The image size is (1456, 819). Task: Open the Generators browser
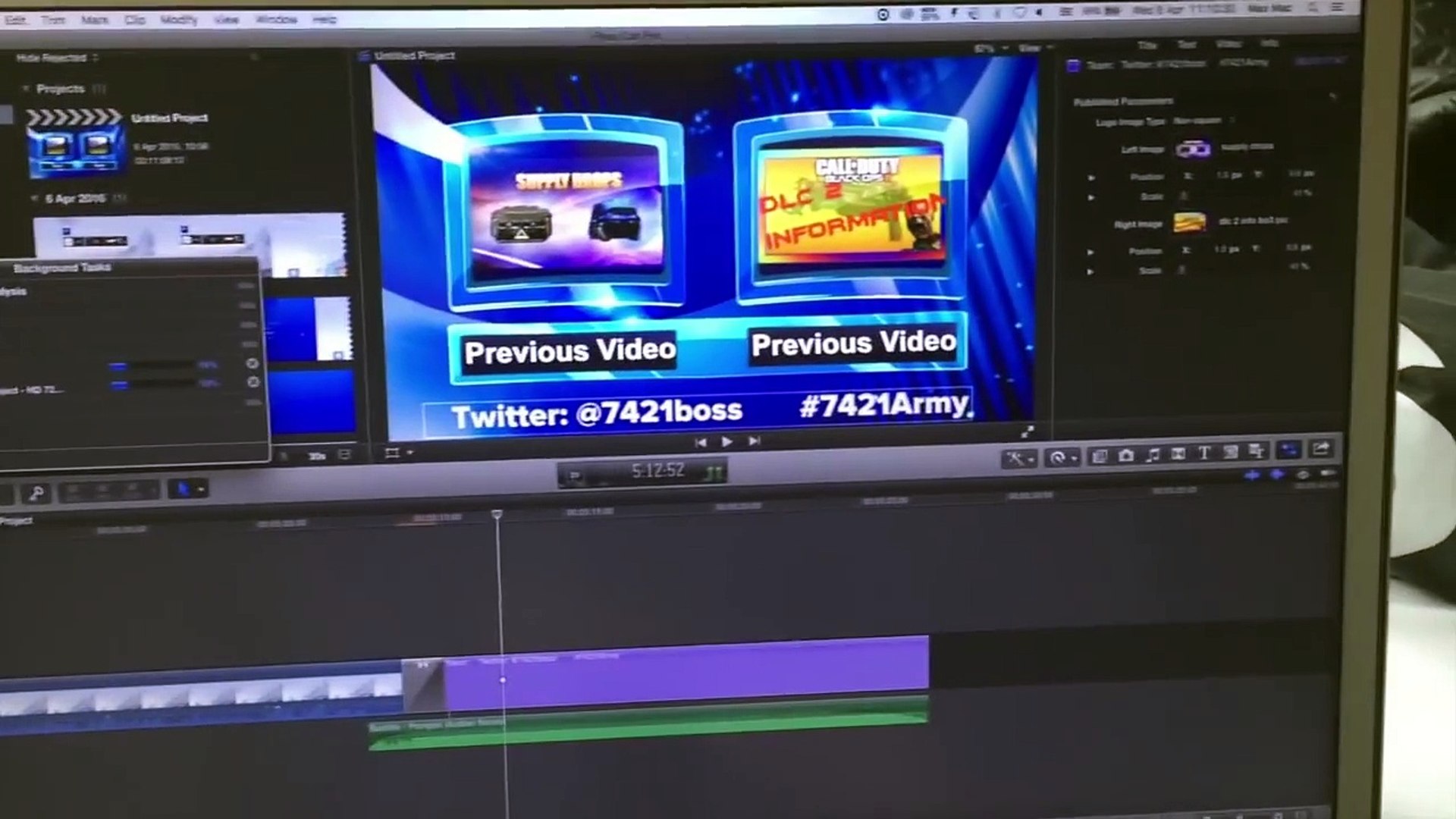[1231, 452]
